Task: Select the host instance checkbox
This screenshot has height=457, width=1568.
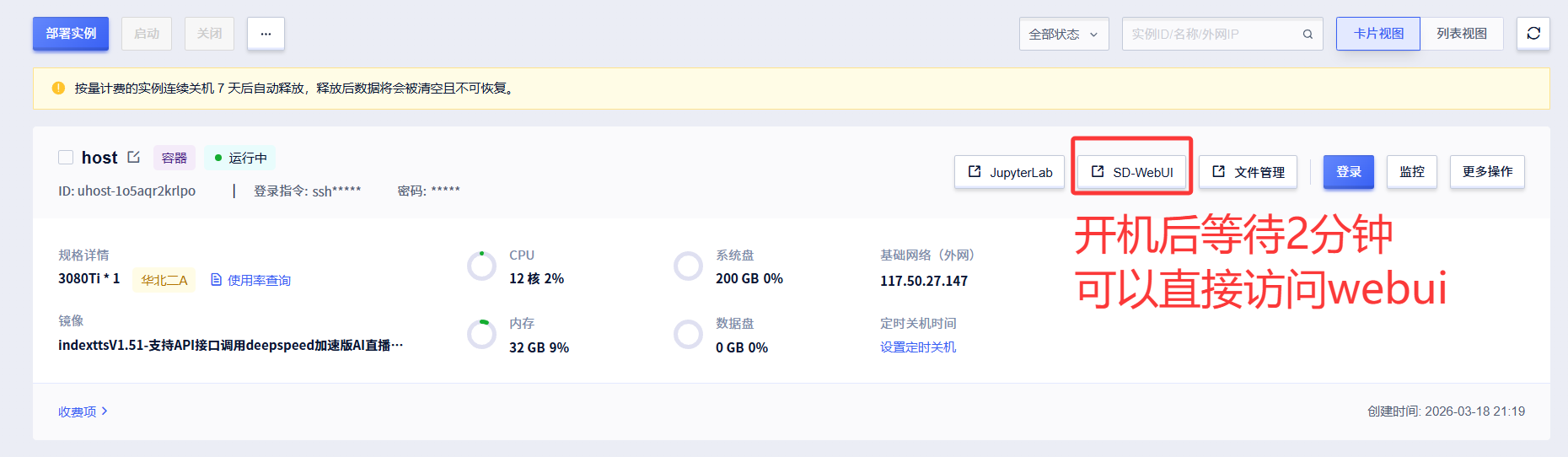Action: (66, 158)
